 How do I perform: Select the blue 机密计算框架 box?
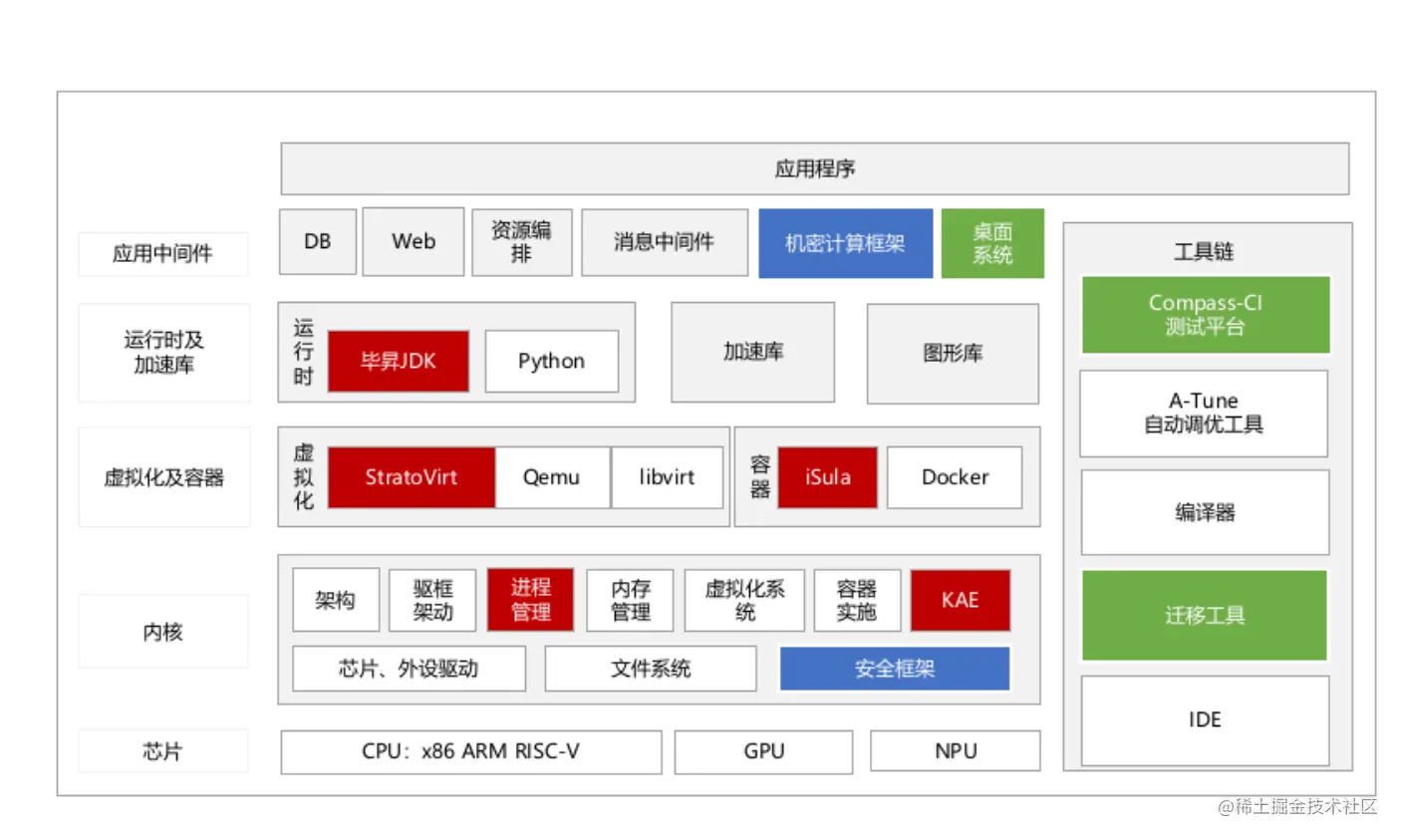(x=845, y=243)
